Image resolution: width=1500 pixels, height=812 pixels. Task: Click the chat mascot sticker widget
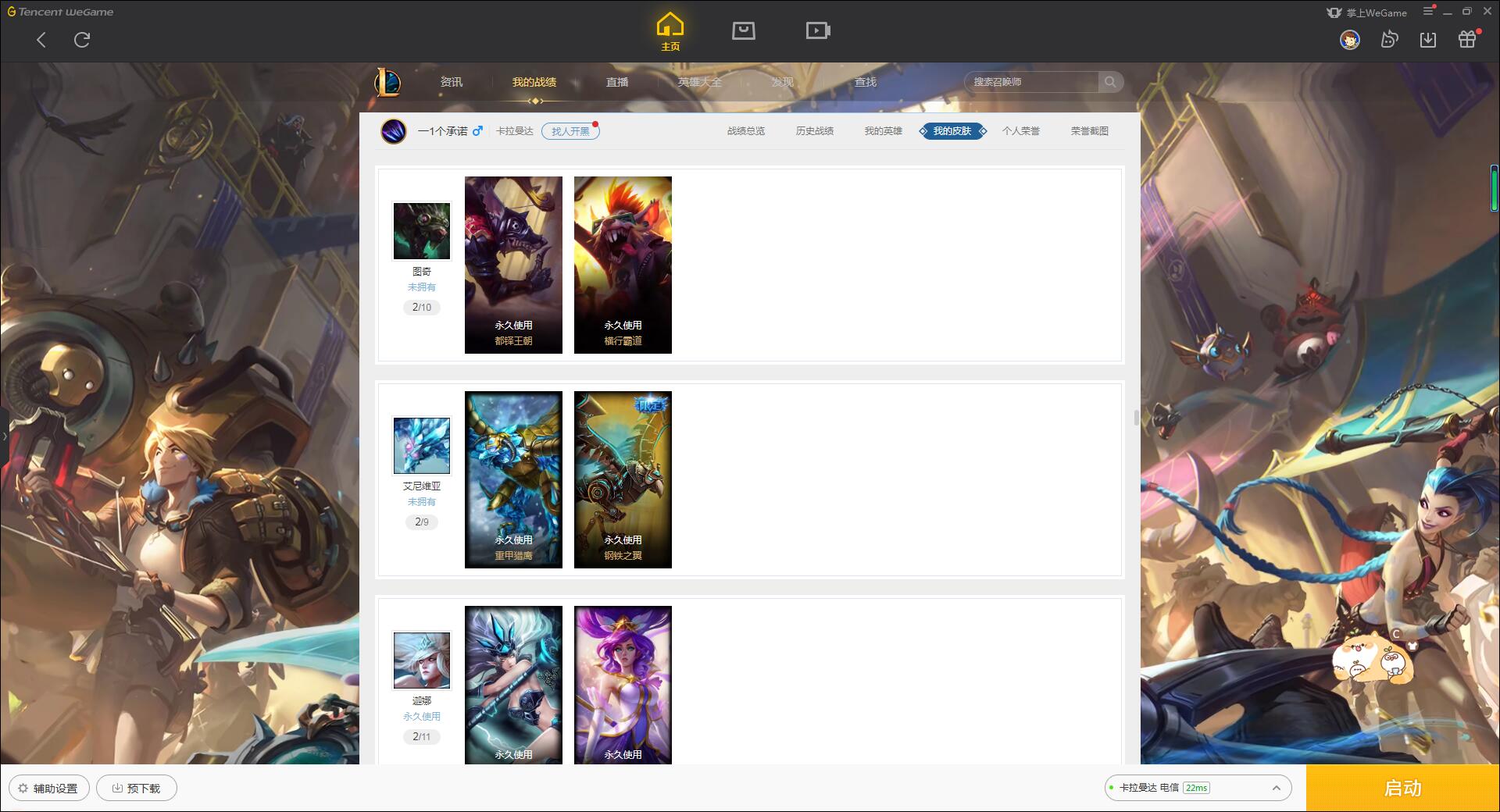point(1373,658)
